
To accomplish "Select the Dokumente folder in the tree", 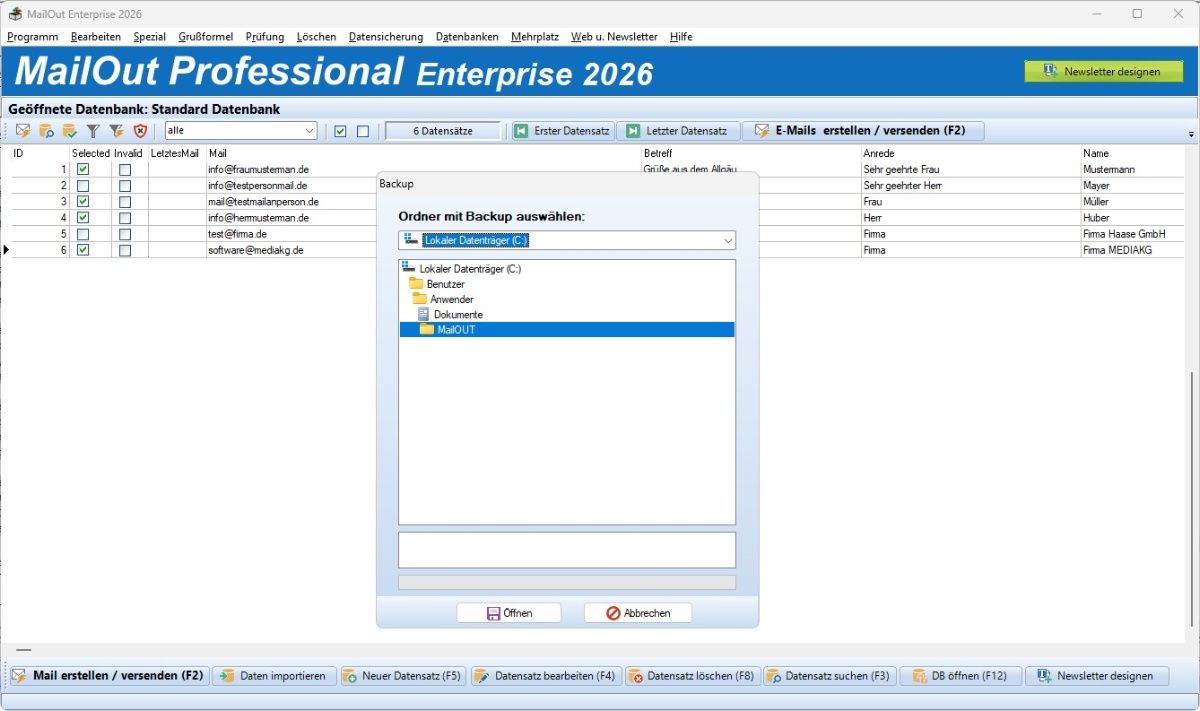I will 457,314.
